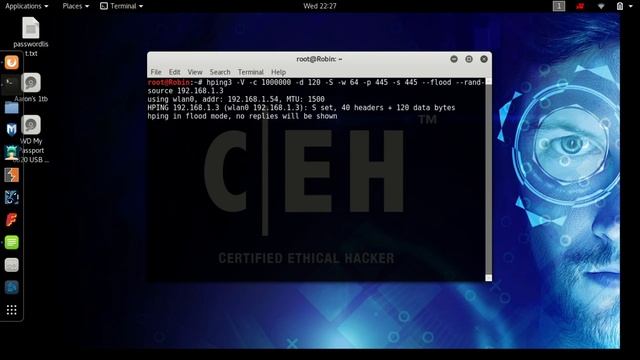
Task: Open the dark blue dock icon
Action: (11, 287)
